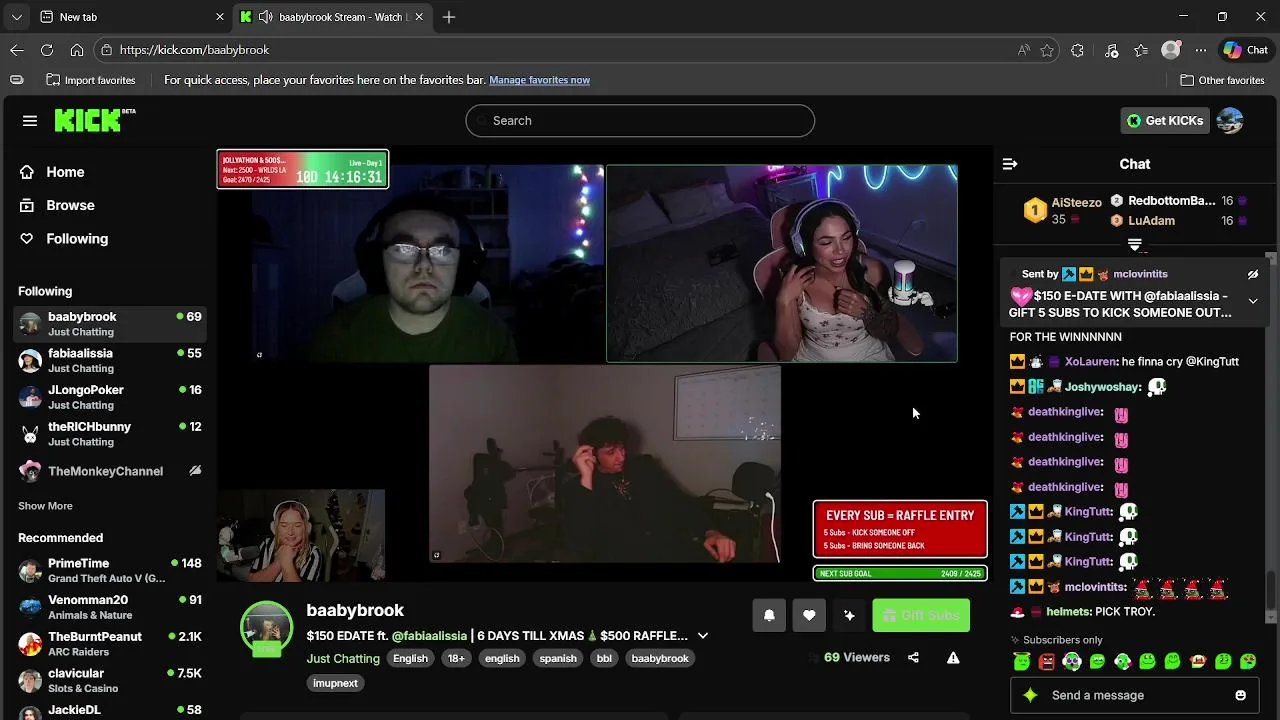1280x720 pixels.
Task: Click mclovintits username in pinned message
Action: click(1140, 274)
